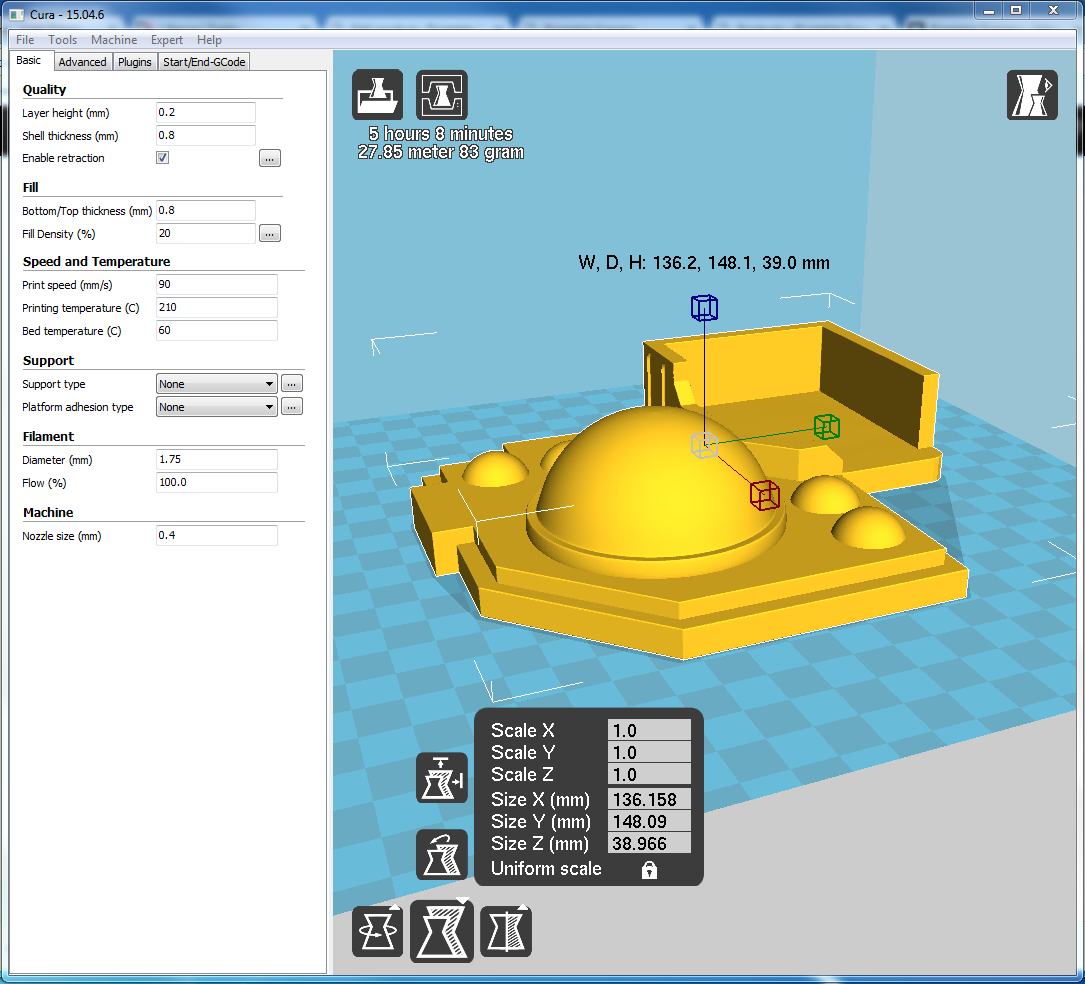Toggle the Enable retraction checkbox
1085x984 pixels.
click(163, 158)
